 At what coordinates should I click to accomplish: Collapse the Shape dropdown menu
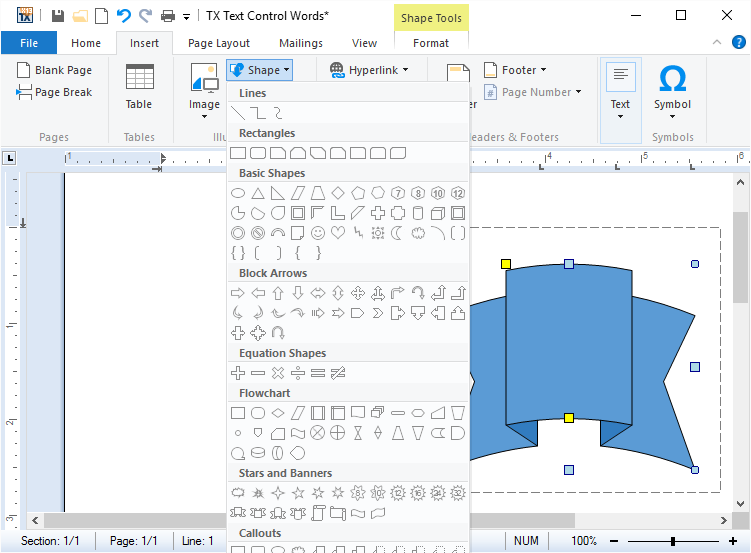coord(259,70)
